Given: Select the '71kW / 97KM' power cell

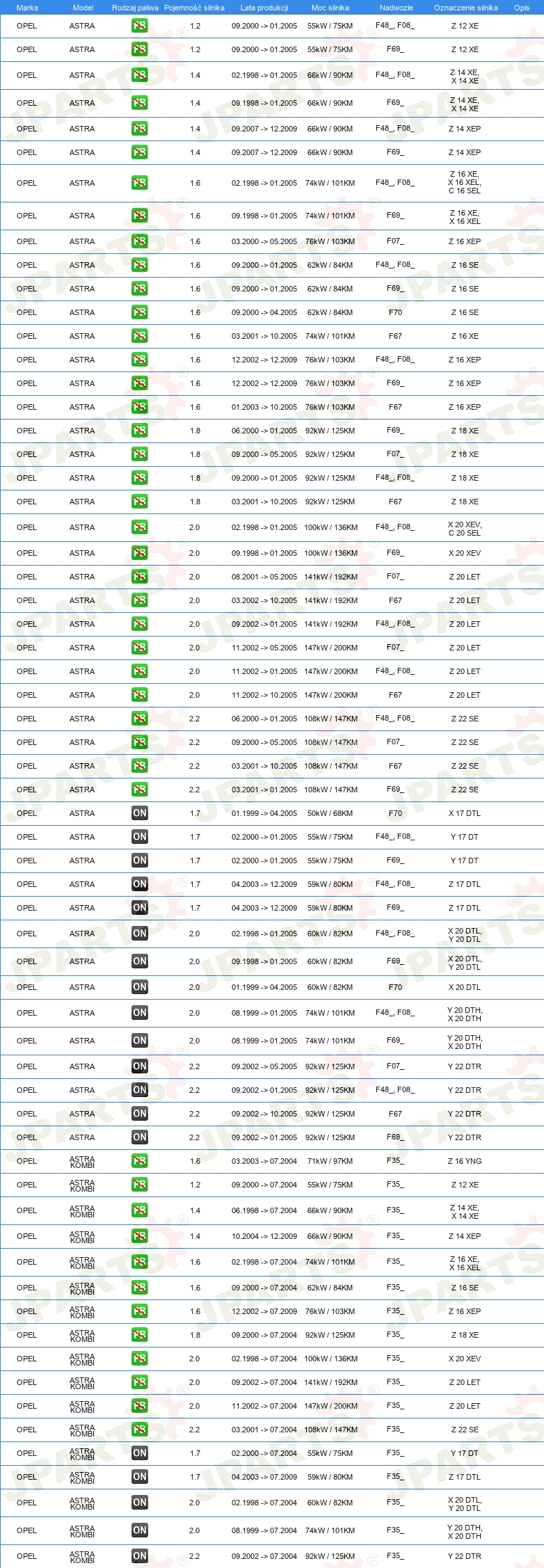Looking at the screenshot, I should [x=330, y=1161].
